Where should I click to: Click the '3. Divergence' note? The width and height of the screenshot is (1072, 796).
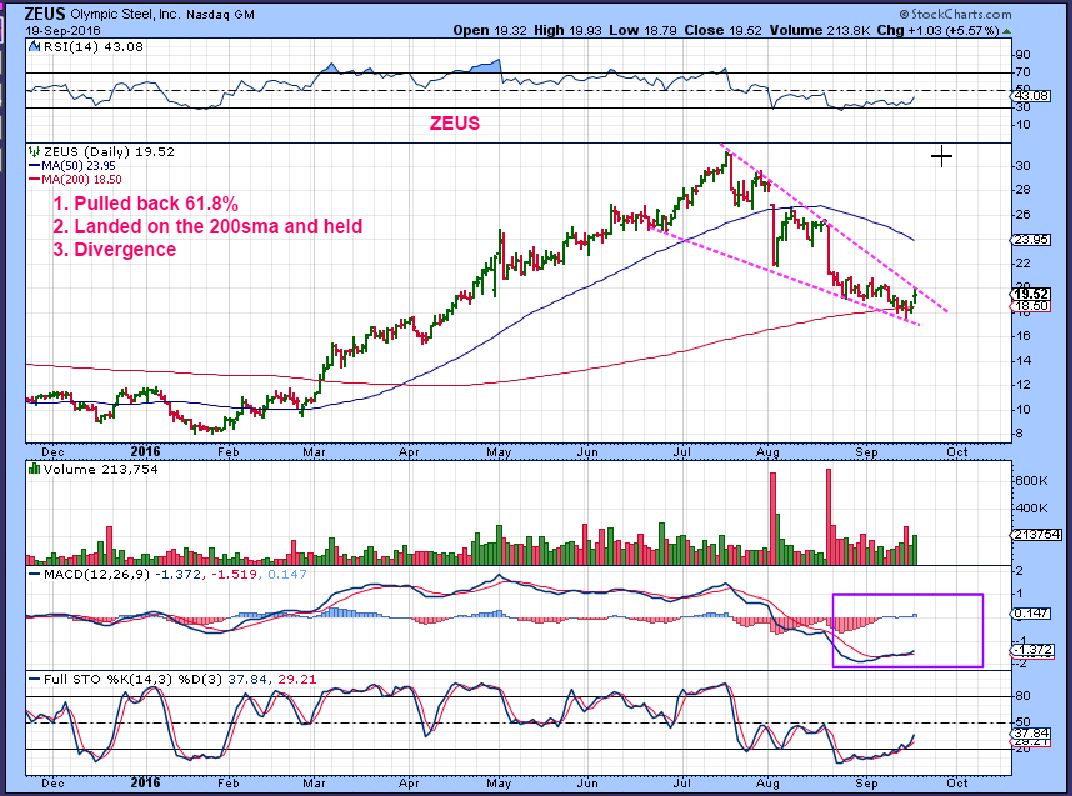click(x=114, y=249)
